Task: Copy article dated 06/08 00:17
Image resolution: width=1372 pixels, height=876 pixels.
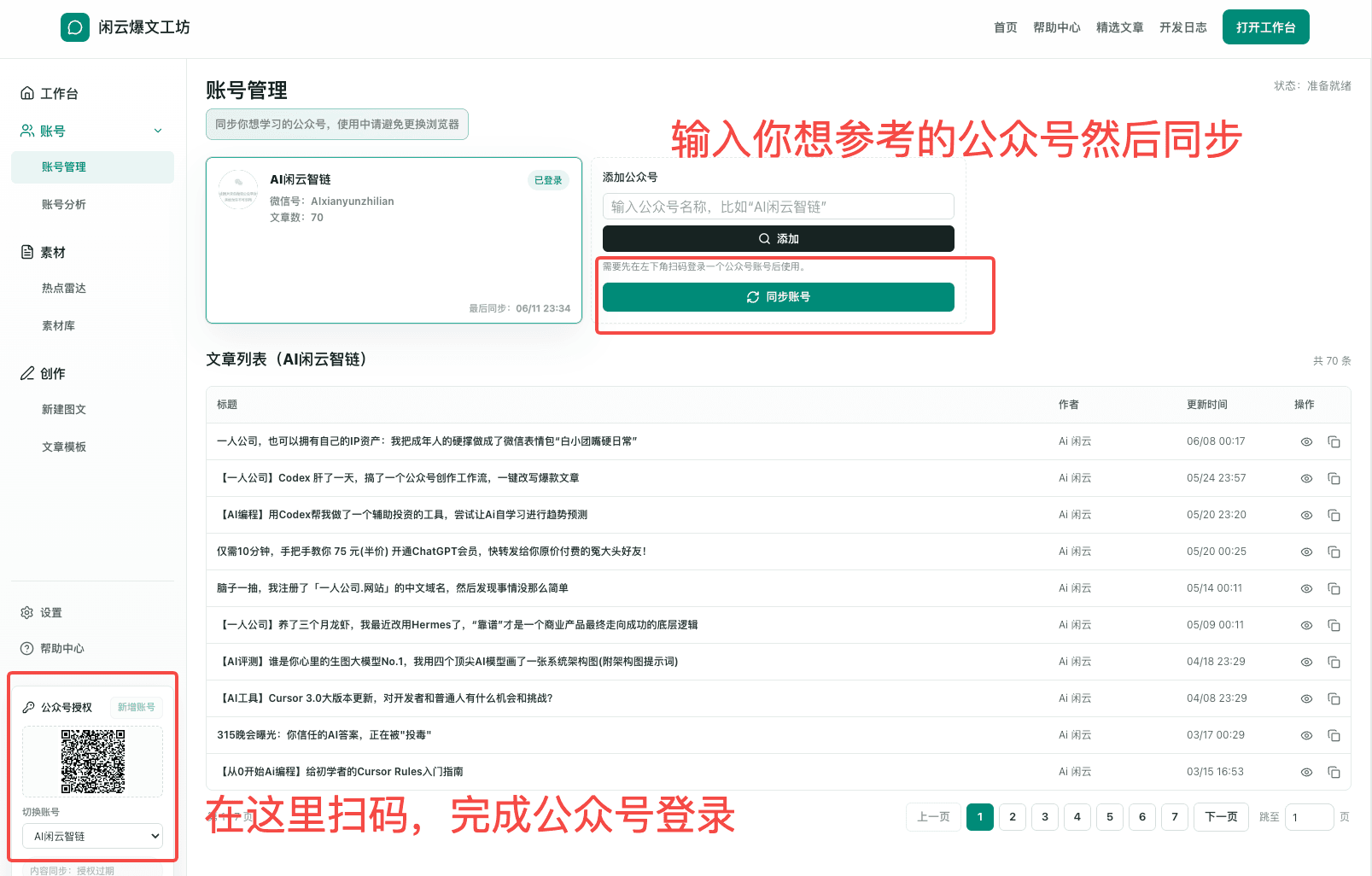Action: (x=1334, y=442)
